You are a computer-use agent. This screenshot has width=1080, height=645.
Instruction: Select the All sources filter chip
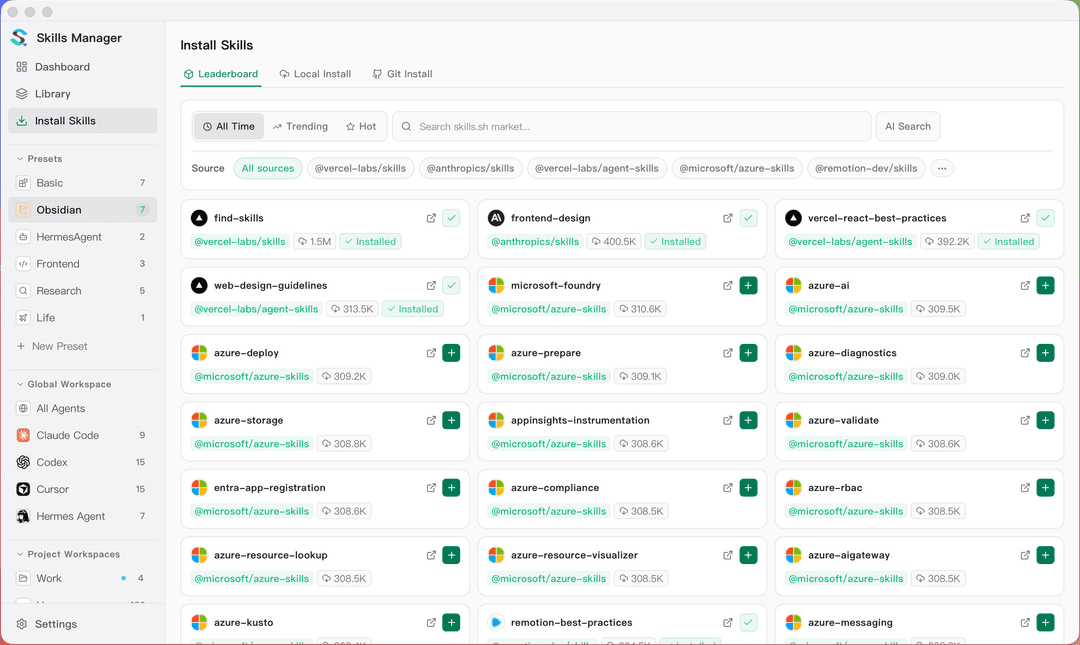point(268,168)
